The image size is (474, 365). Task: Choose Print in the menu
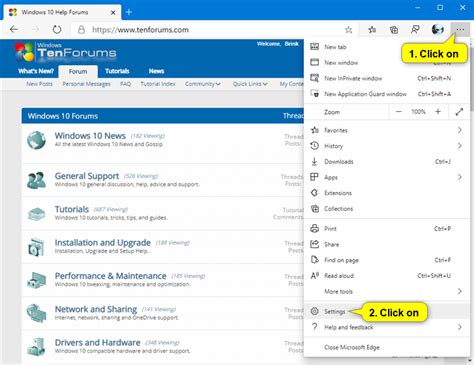387,229
